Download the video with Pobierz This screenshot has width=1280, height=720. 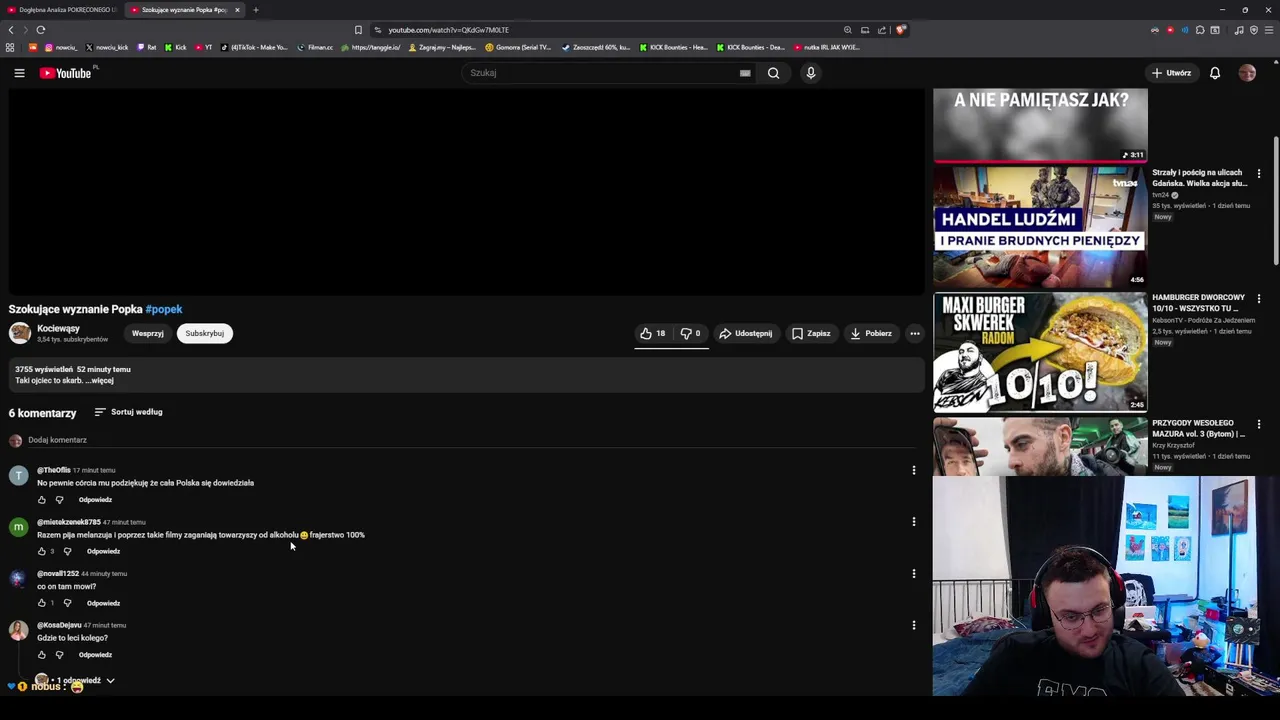coord(871,333)
